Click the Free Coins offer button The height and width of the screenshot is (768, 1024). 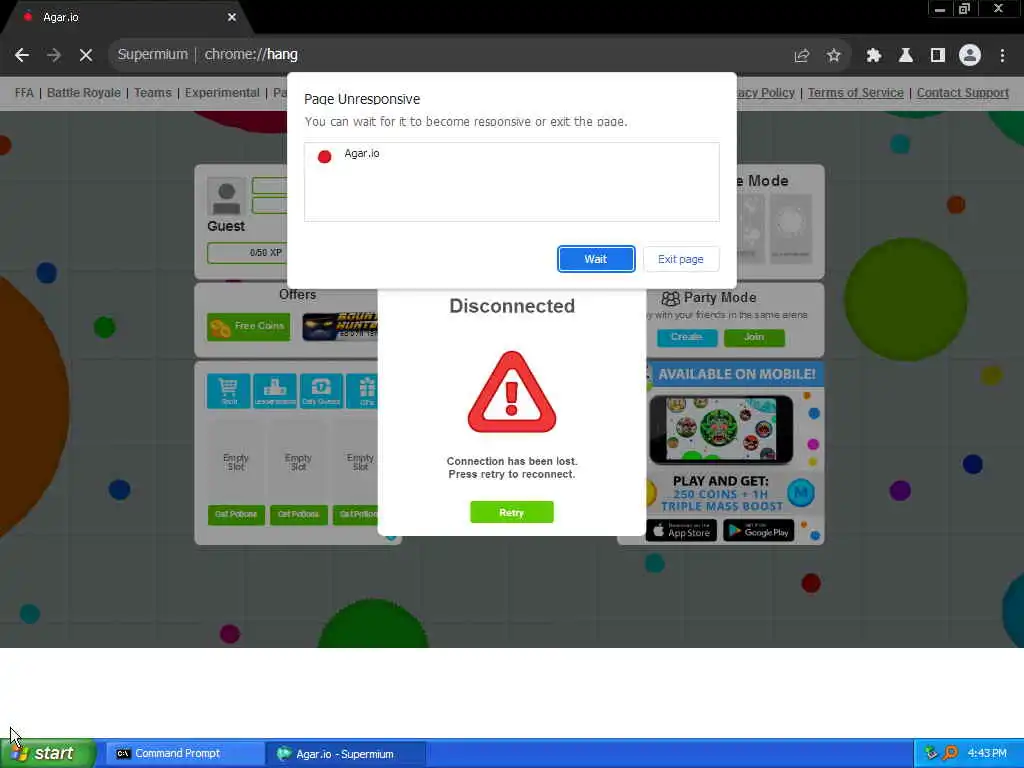(x=249, y=327)
